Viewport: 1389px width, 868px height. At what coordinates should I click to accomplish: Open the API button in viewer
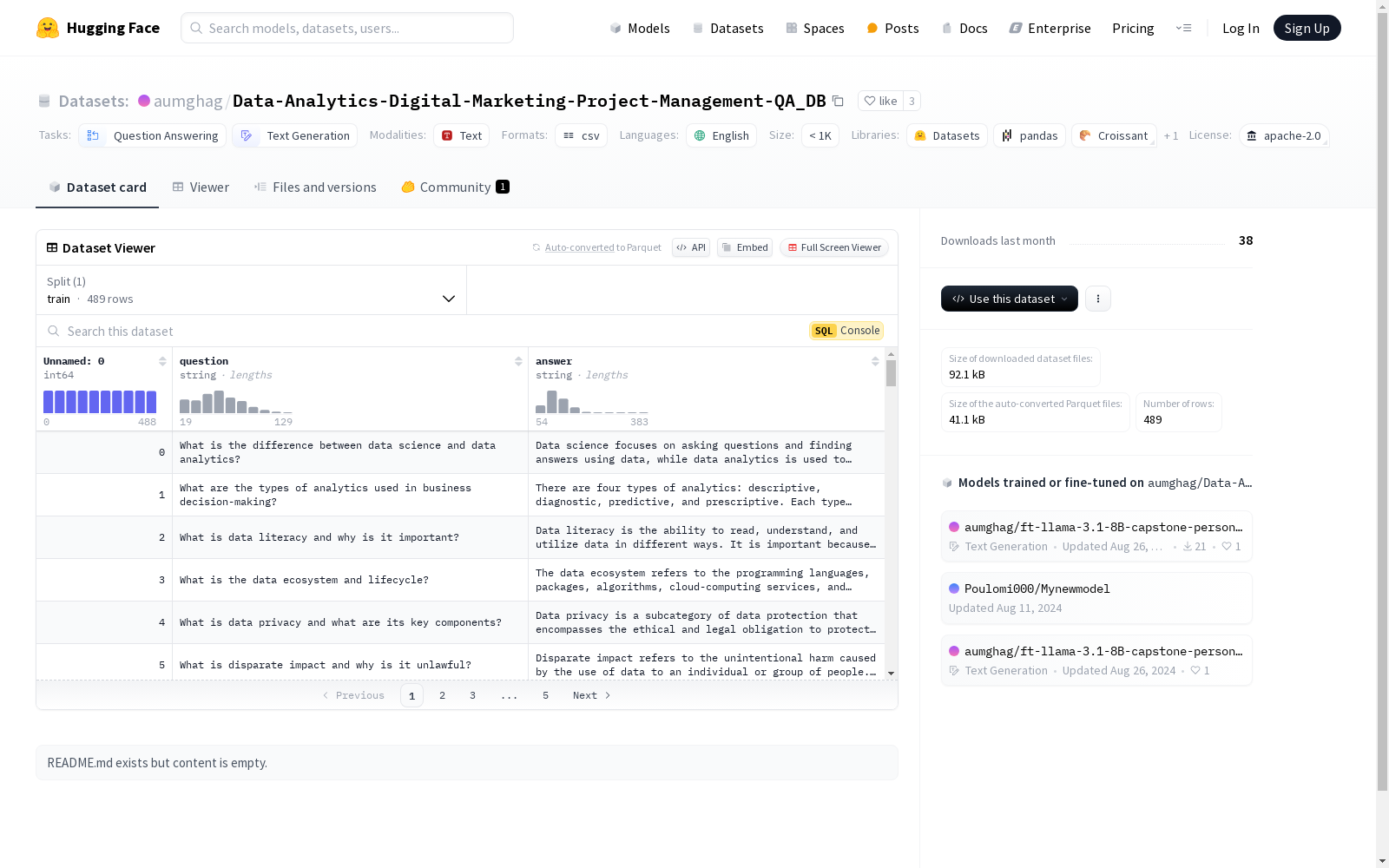click(x=691, y=247)
